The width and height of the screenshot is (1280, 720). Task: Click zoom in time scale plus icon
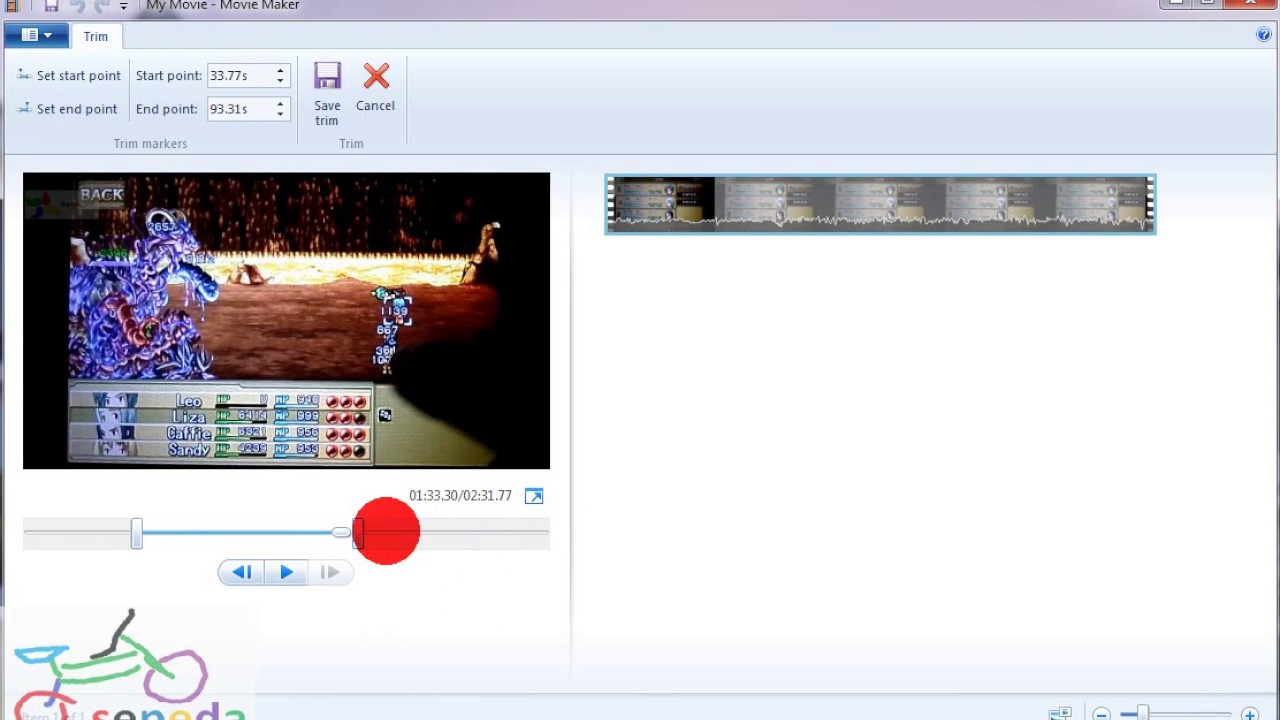point(1250,714)
